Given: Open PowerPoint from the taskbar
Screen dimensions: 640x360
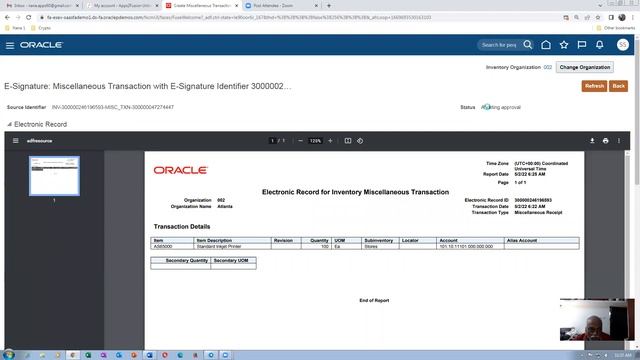Looking at the screenshot, I should point(134,355).
